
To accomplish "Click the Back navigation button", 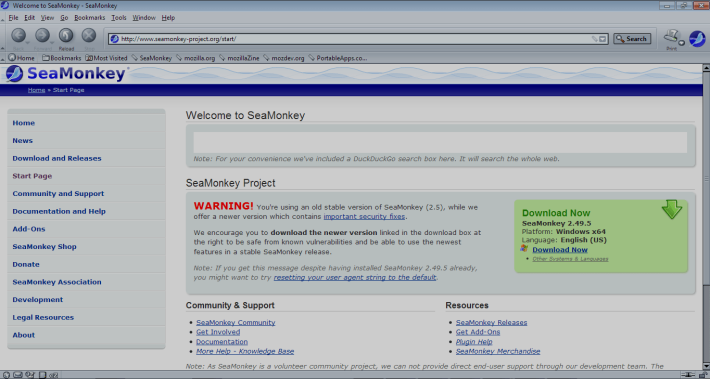I will pyautogui.click(x=19, y=35).
